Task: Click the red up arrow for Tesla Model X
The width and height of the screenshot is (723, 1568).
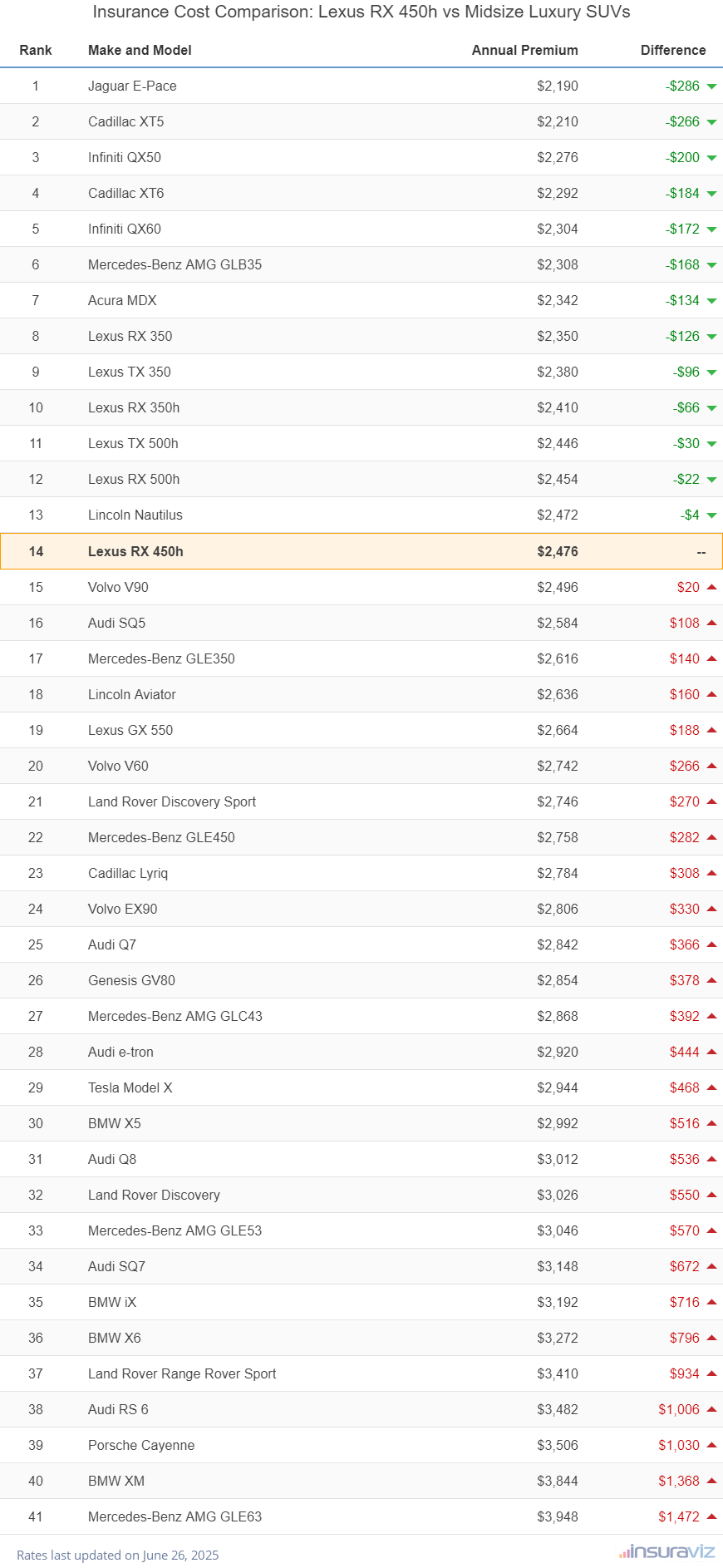Action: click(711, 1087)
